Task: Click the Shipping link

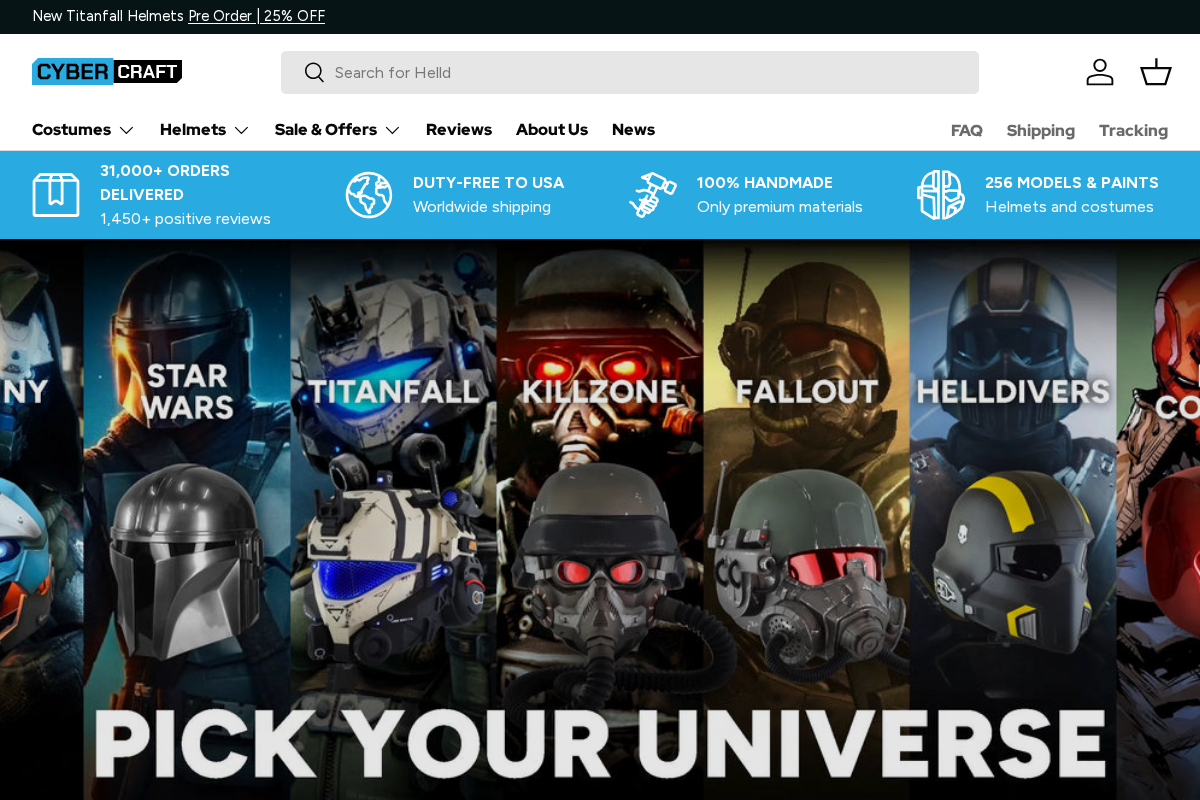Action: pos(1040,130)
